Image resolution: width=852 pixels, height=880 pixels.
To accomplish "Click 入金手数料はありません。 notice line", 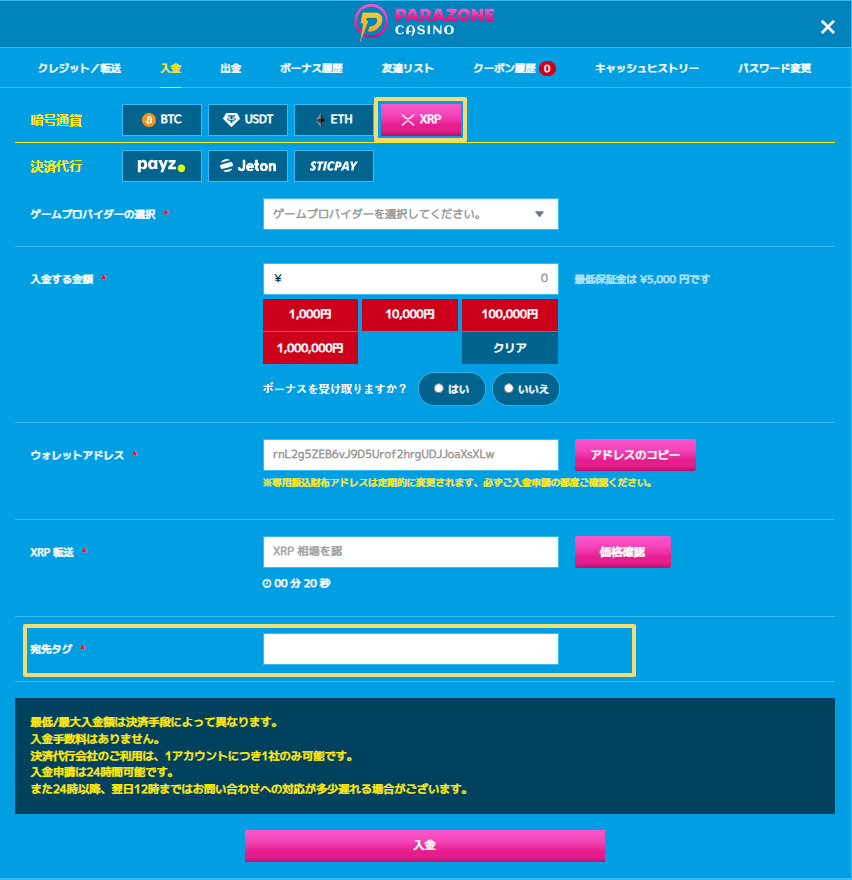I will tap(95, 739).
